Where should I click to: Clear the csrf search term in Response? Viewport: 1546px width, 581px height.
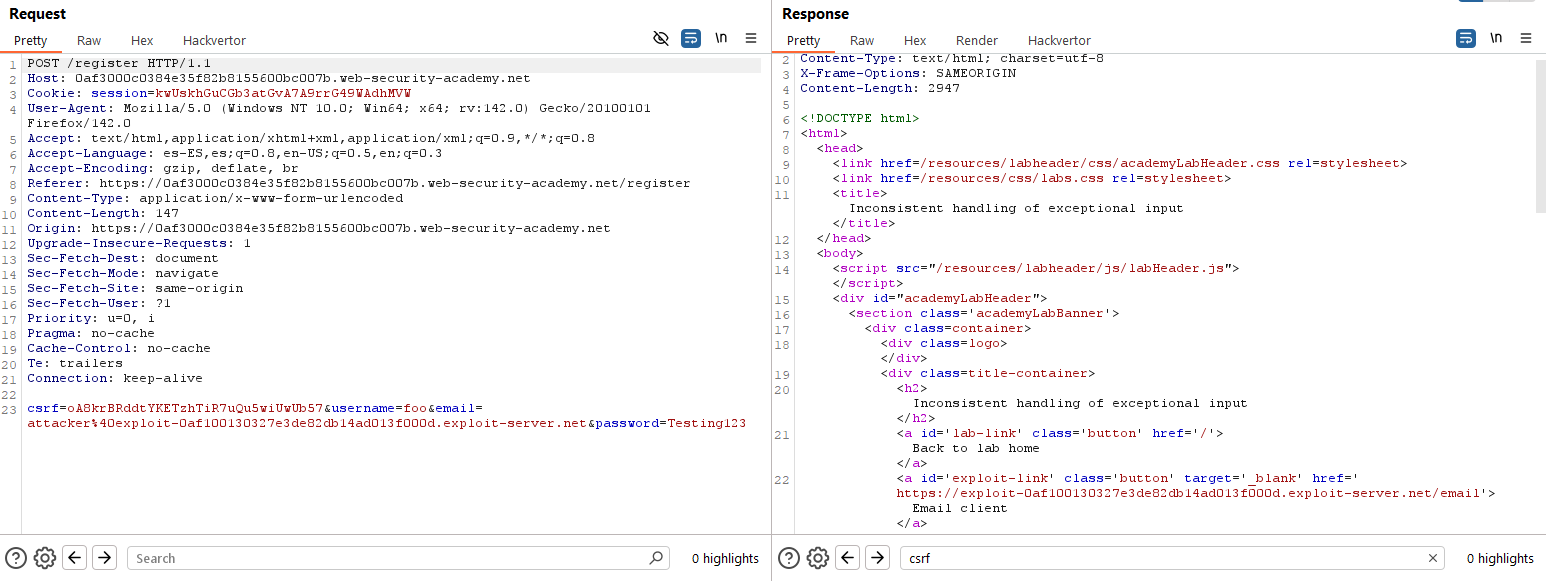pos(1432,558)
